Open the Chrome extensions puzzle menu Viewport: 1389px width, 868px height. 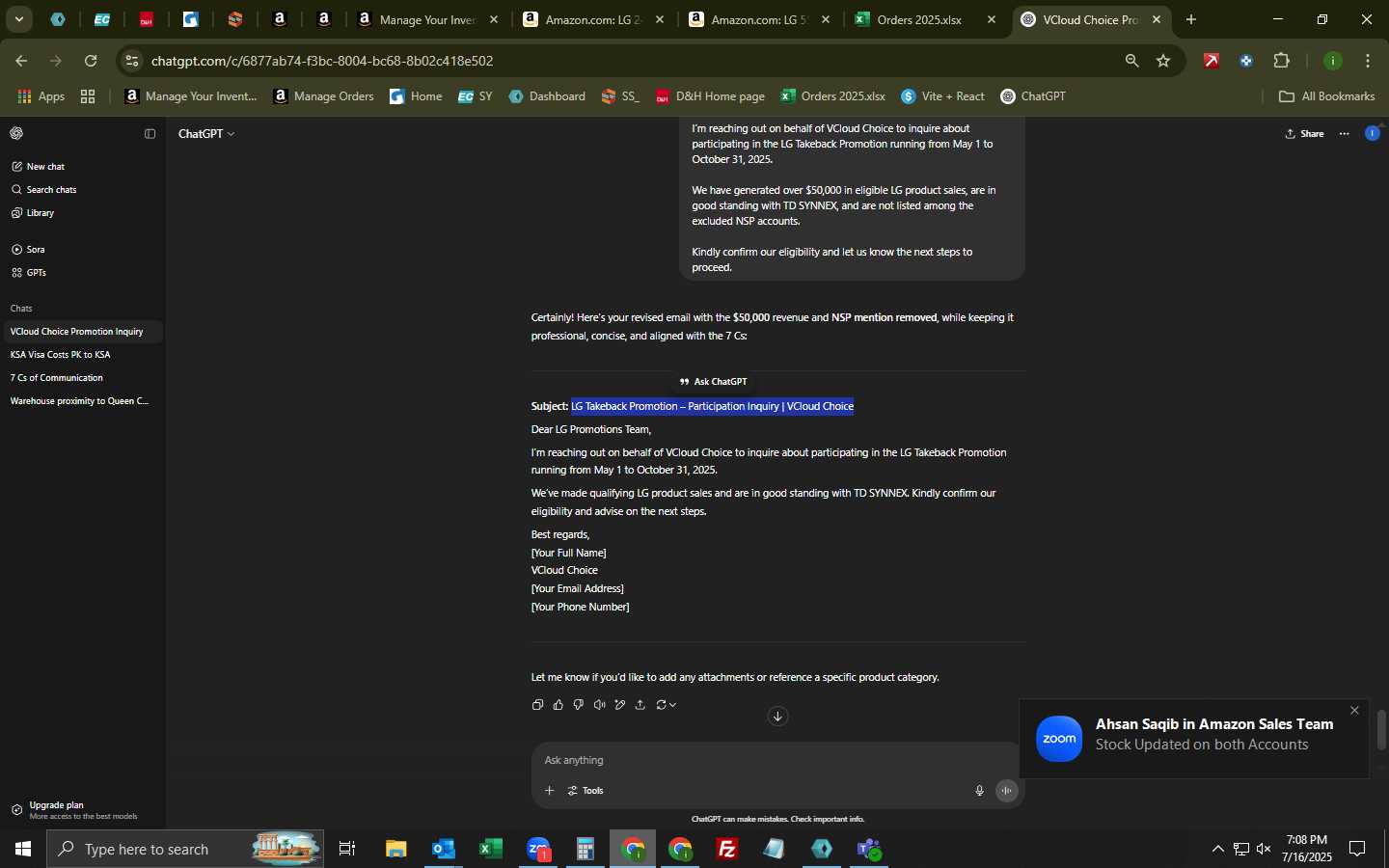tap(1281, 61)
